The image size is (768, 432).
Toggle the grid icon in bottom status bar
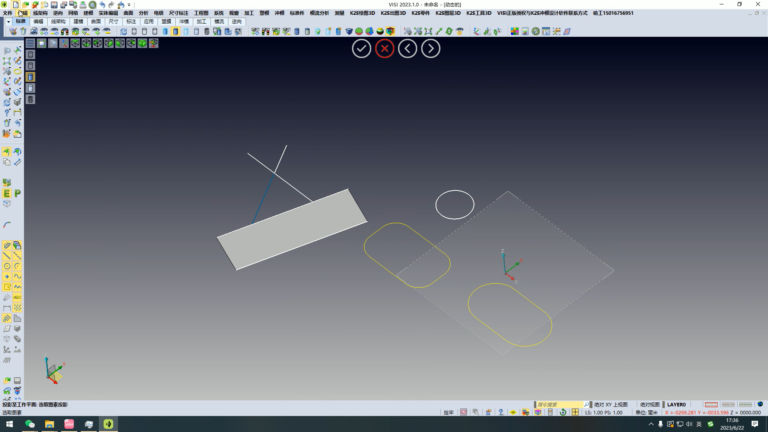point(575,412)
